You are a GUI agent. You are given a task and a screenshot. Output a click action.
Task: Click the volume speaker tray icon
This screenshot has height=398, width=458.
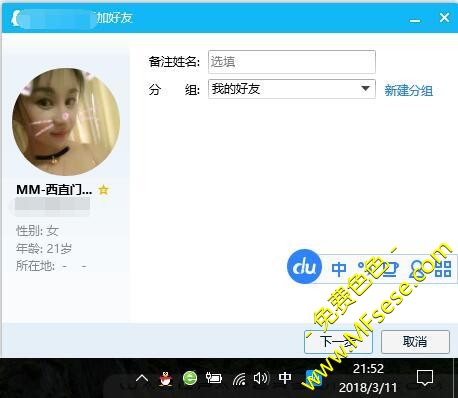pos(261,378)
